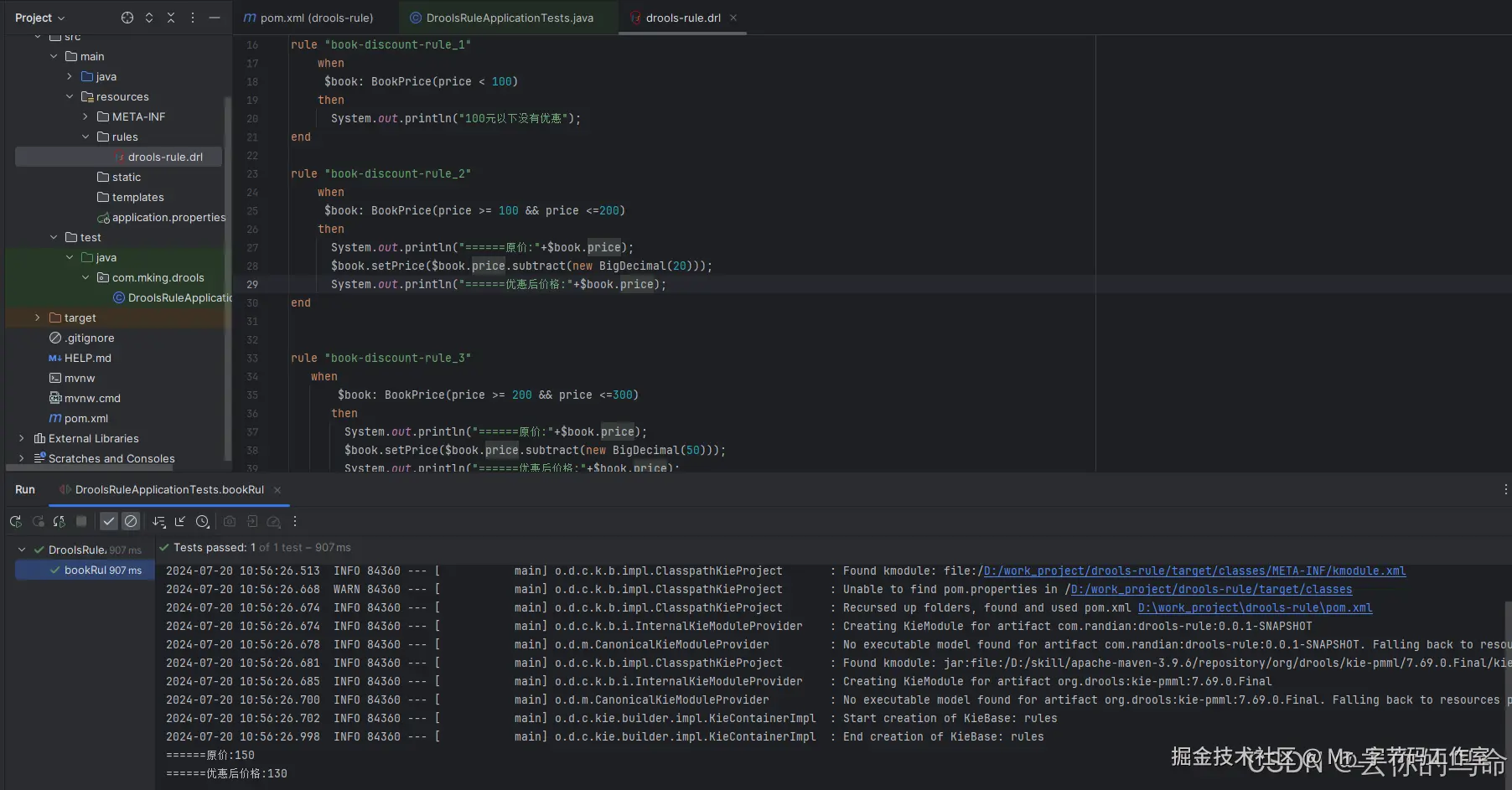
Task: Collapse the resources folder
Action: click(x=70, y=96)
